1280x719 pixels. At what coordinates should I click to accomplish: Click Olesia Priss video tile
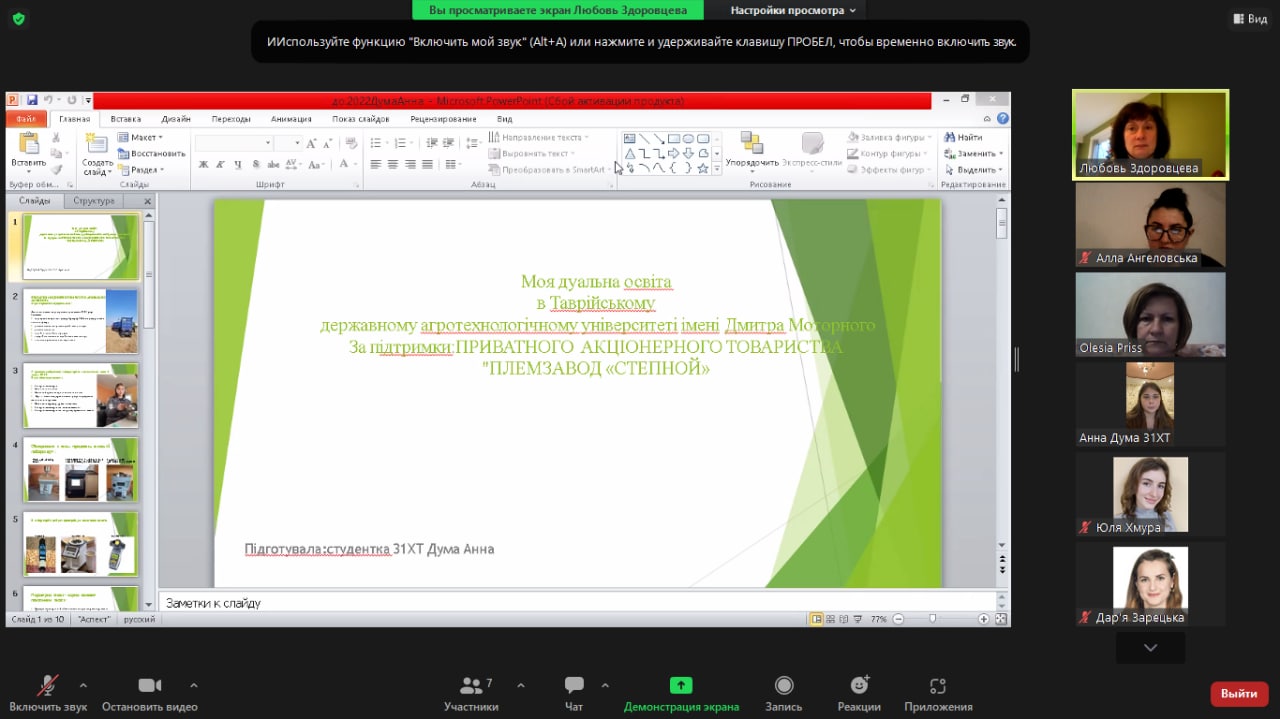pos(1150,314)
